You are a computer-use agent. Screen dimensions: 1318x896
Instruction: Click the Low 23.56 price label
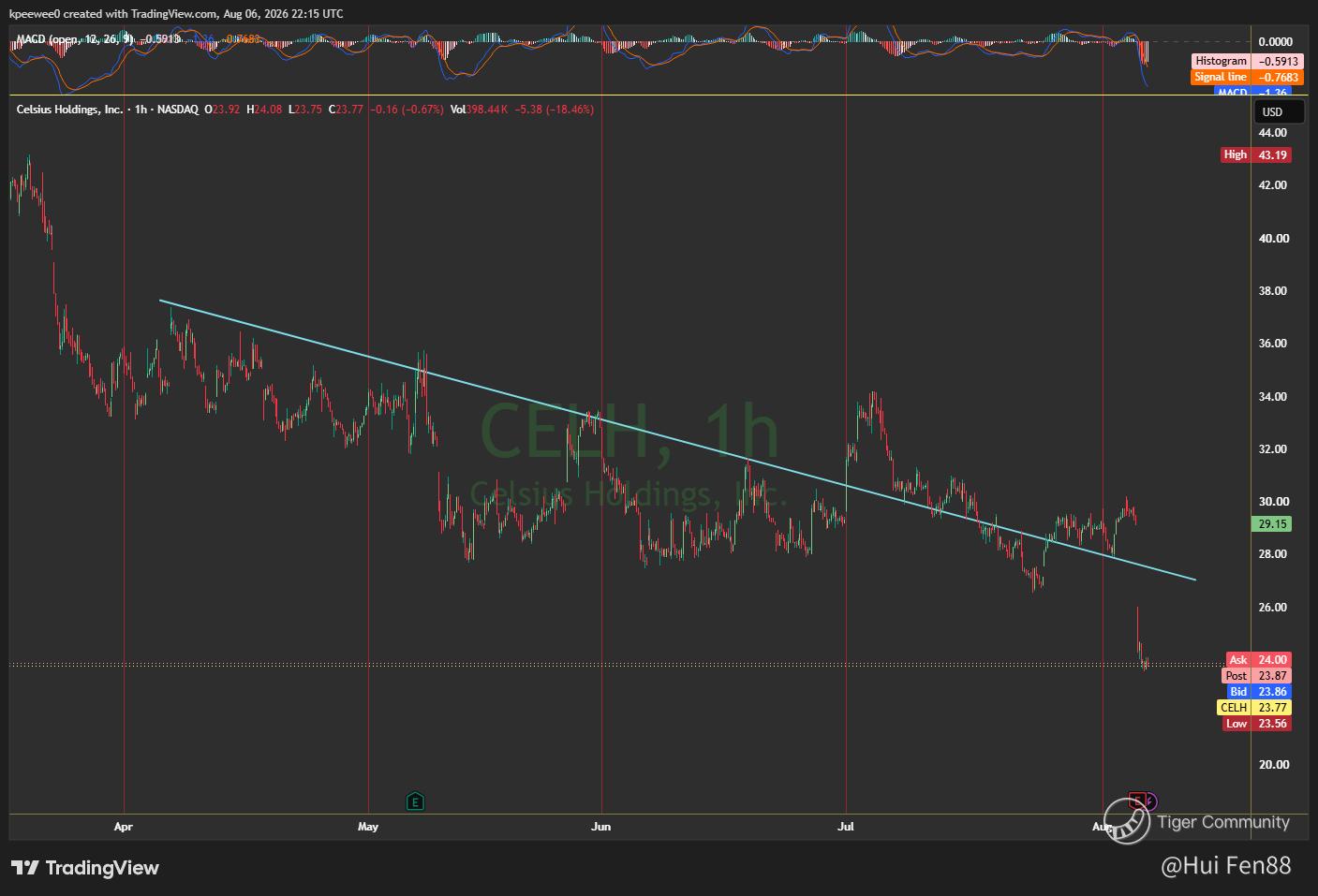[x=1257, y=724]
